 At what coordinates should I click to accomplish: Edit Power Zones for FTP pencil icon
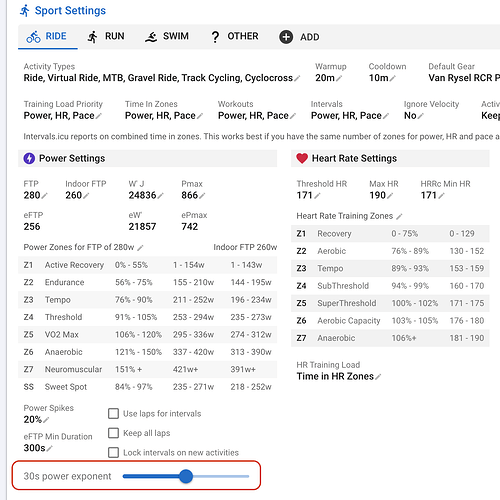[x=140, y=248]
